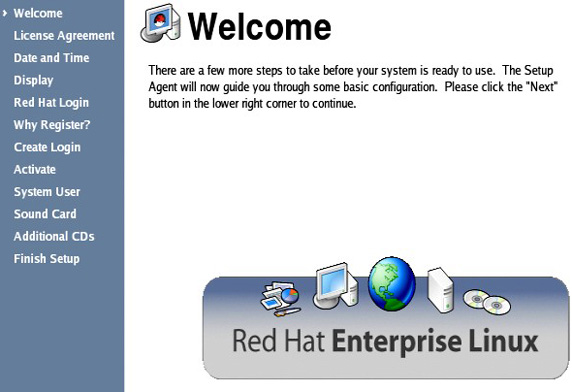
Task: Click the monitor and tower icon in banner
Action: point(336,287)
